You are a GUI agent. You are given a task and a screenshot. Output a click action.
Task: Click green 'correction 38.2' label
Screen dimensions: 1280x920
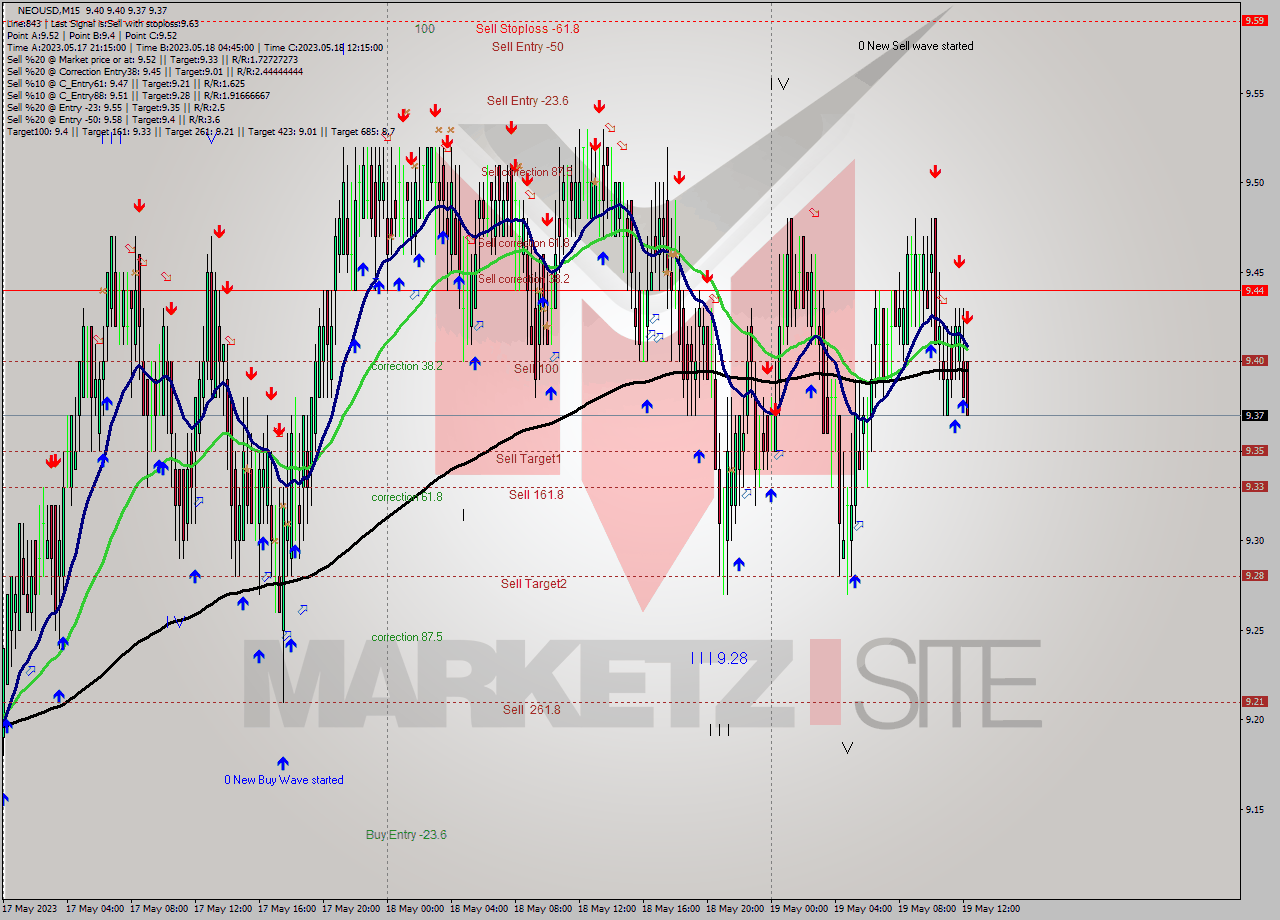pyautogui.click(x=406, y=366)
